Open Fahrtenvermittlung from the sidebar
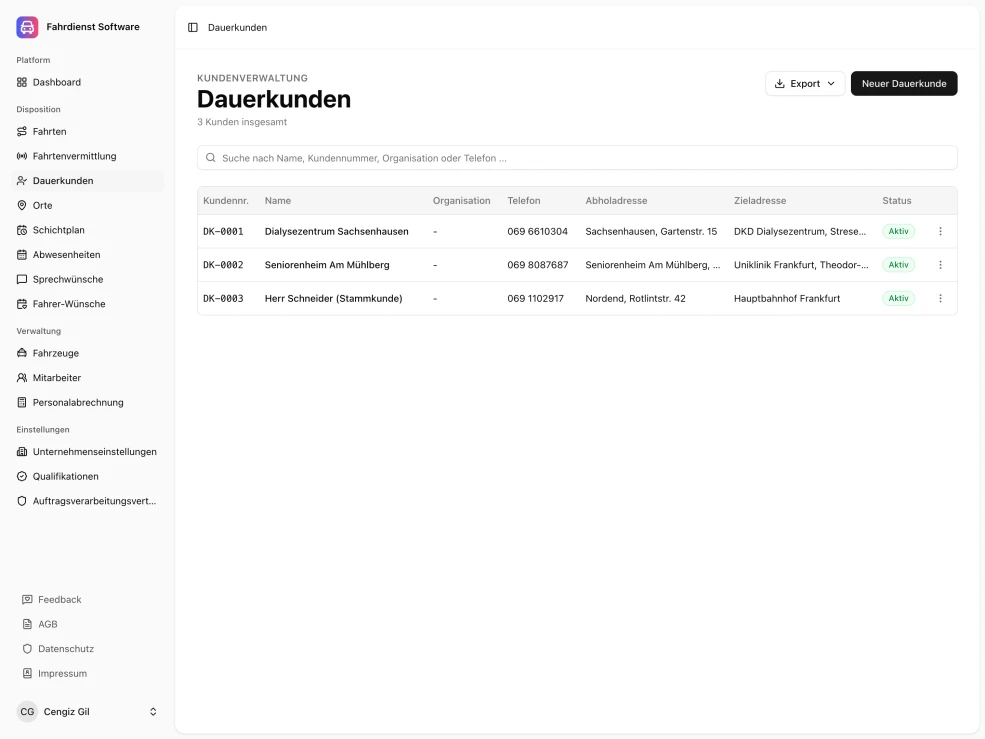Image resolution: width=985 pixels, height=739 pixels. (x=21, y=156)
